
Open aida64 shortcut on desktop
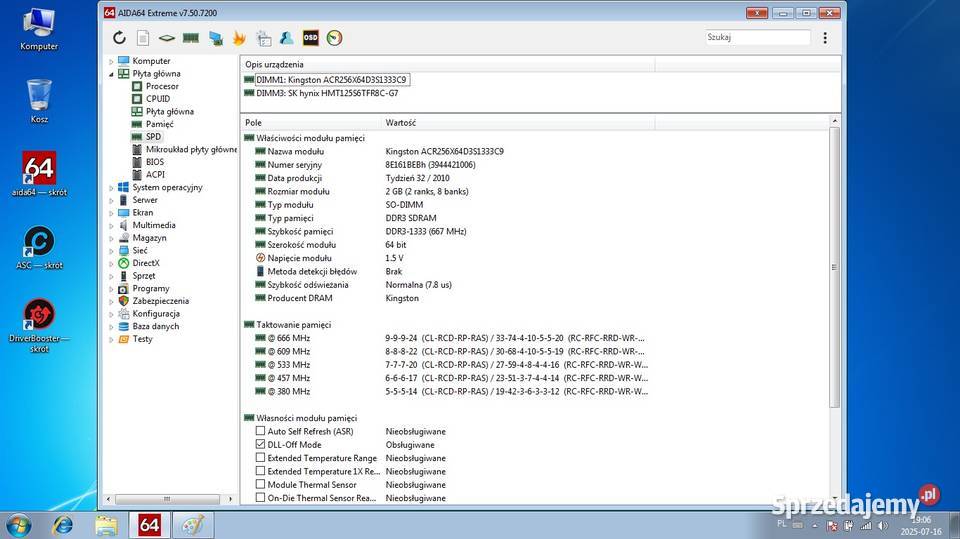[x=39, y=174]
